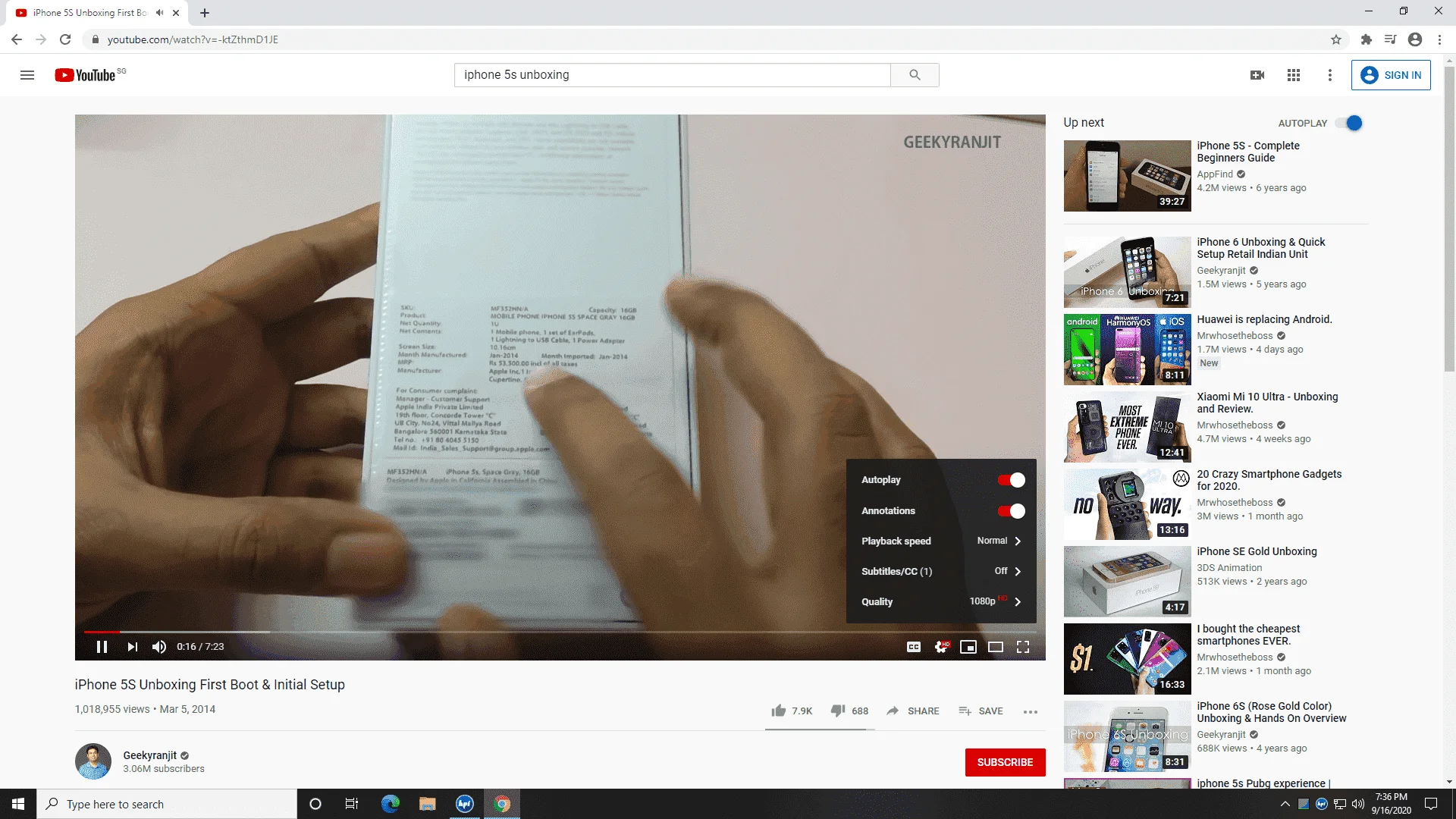Screen dimensions: 1456x819
Task: Dislike the video with thumbs down
Action: 838,711
